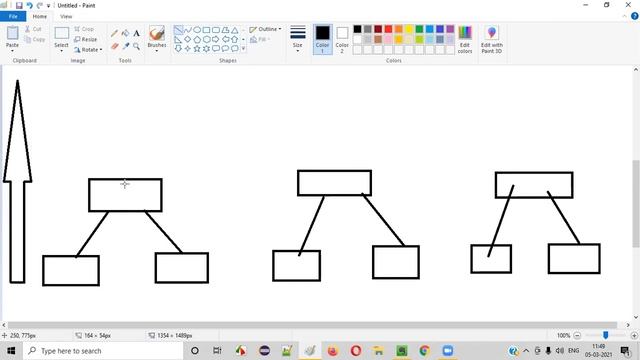This screenshot has height=360, width=640.
Task: Choose the Triangle shape
Action: point(235,30)
